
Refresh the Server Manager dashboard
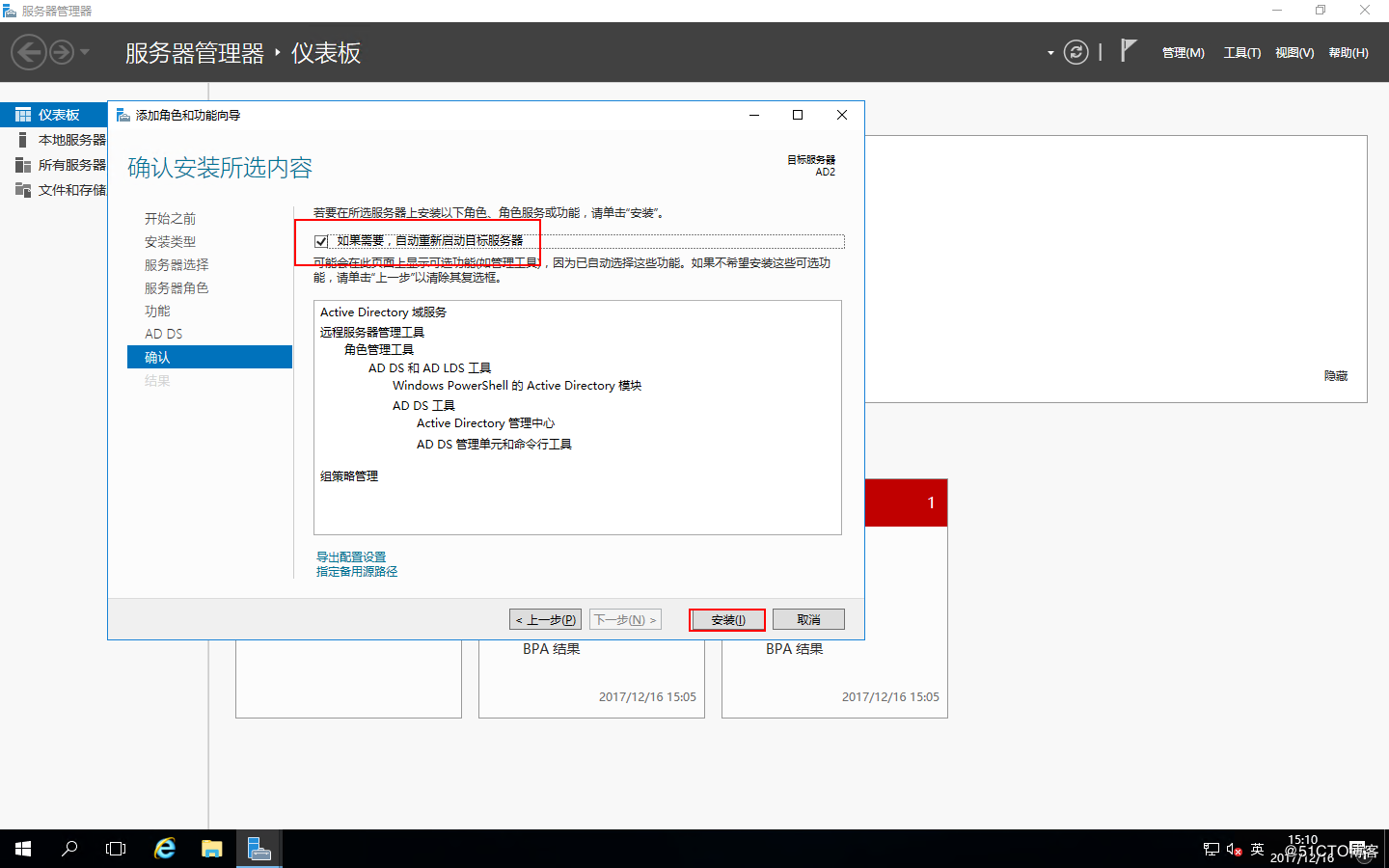(1076, 52)
